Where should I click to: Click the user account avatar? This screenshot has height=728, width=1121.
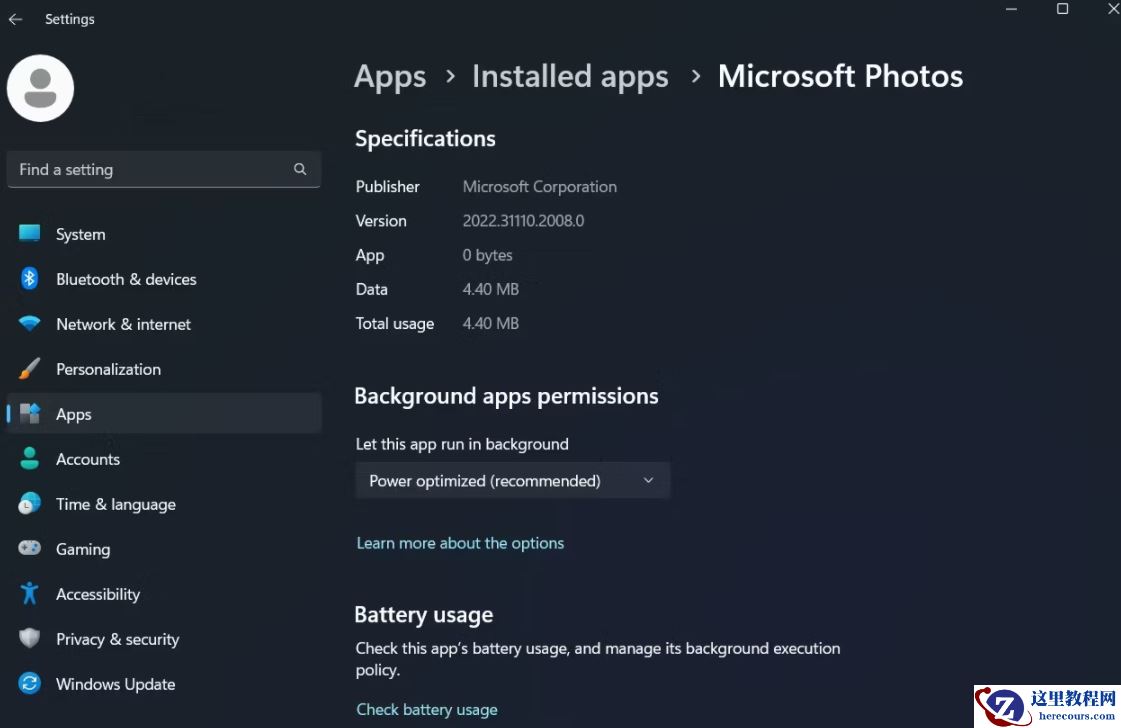40,88
